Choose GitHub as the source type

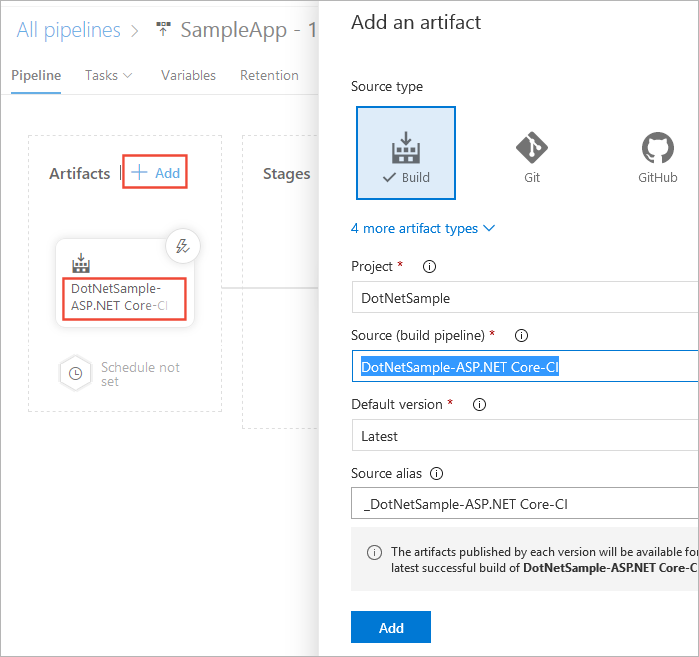(658, 157)
